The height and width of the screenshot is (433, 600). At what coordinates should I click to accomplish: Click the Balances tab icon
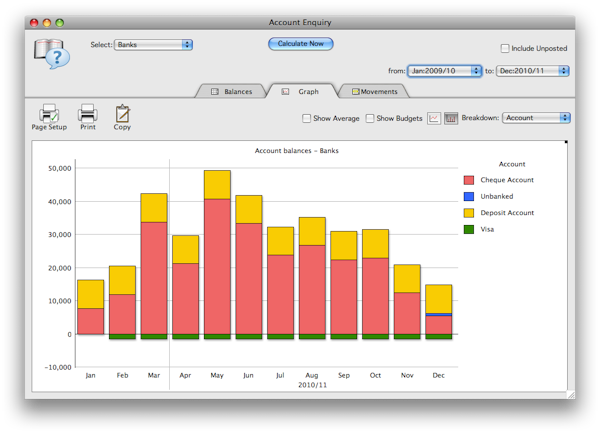(x=215, y=92)
